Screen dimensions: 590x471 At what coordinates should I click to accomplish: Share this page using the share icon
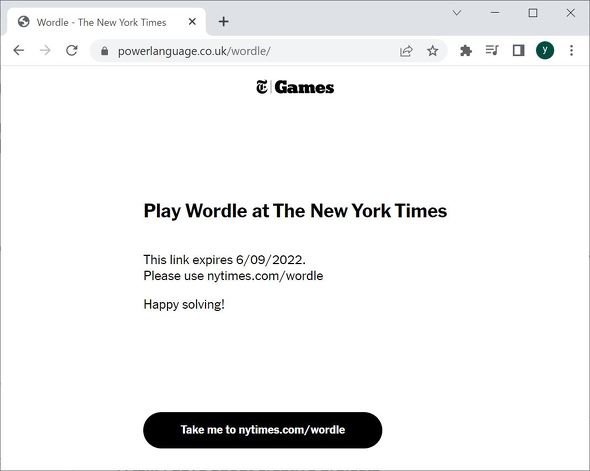(406, 51)
